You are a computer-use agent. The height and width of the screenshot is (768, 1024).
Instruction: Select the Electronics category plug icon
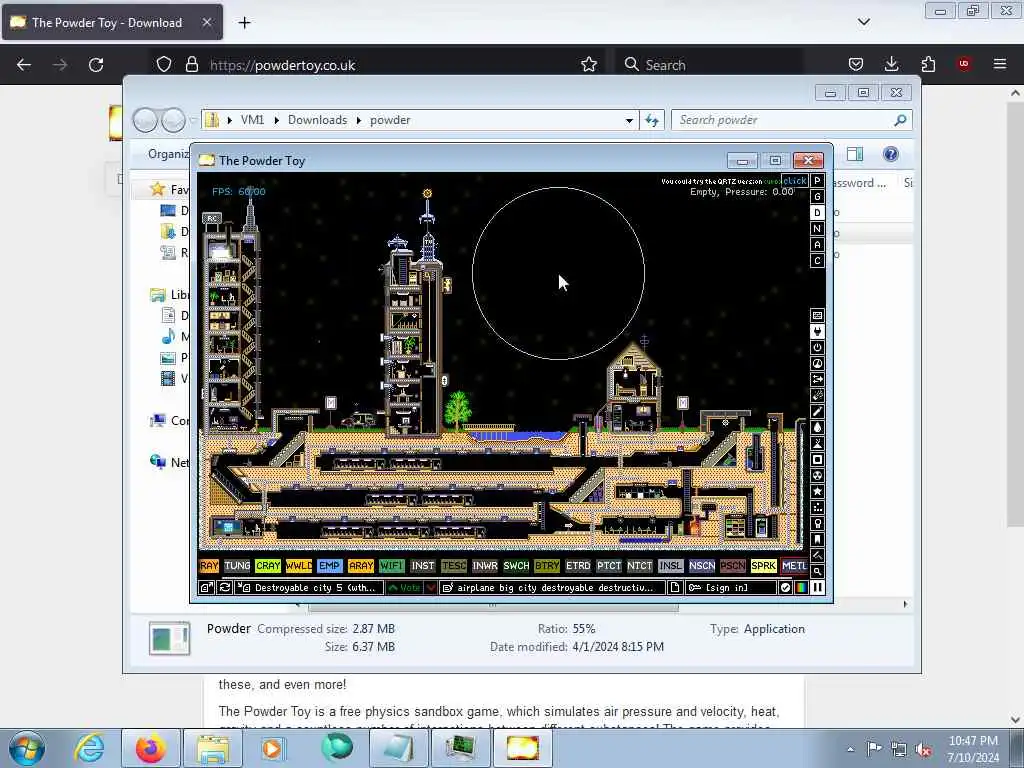817,332
